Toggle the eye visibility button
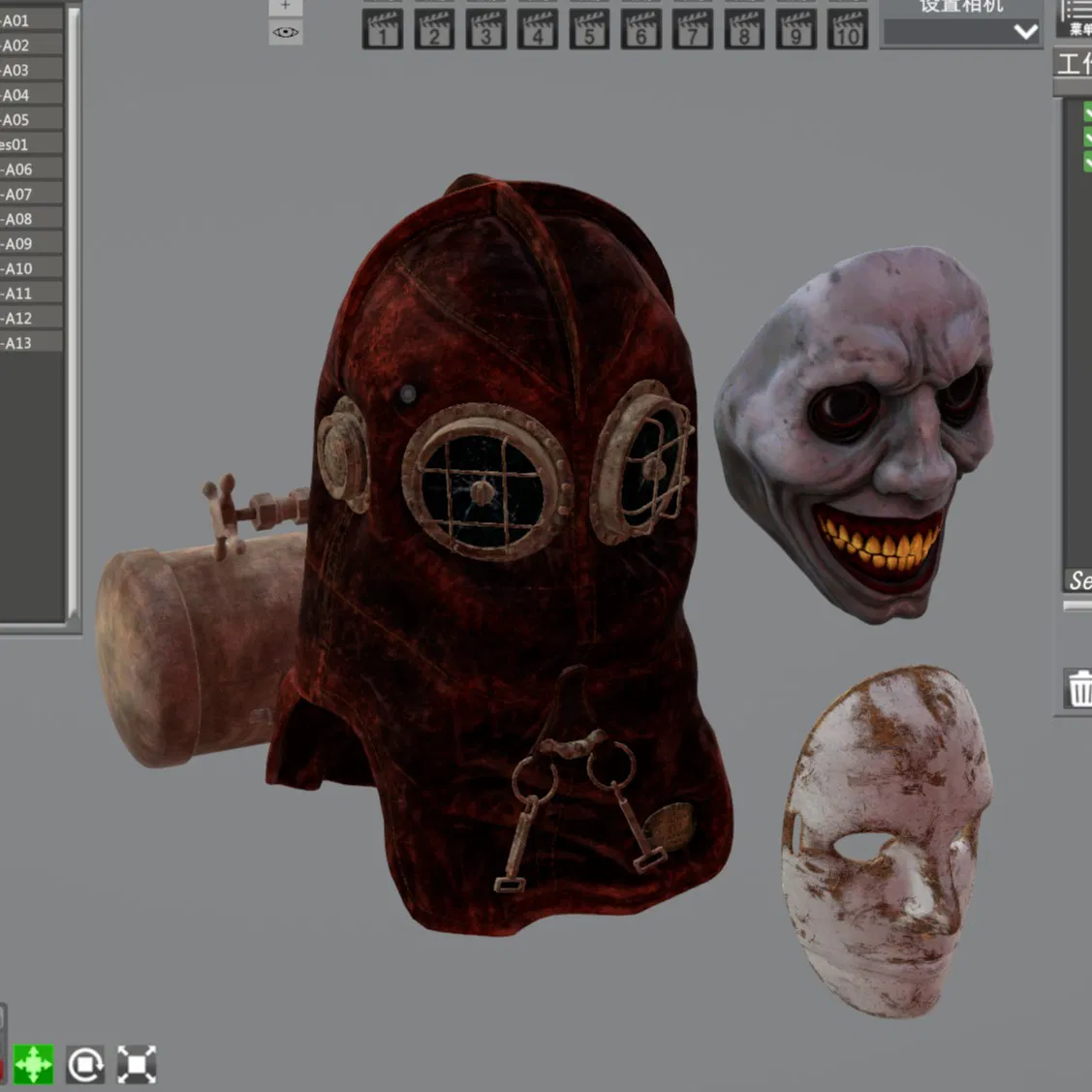Viewport: 1092px width, 1092px height. coord(286,32)
